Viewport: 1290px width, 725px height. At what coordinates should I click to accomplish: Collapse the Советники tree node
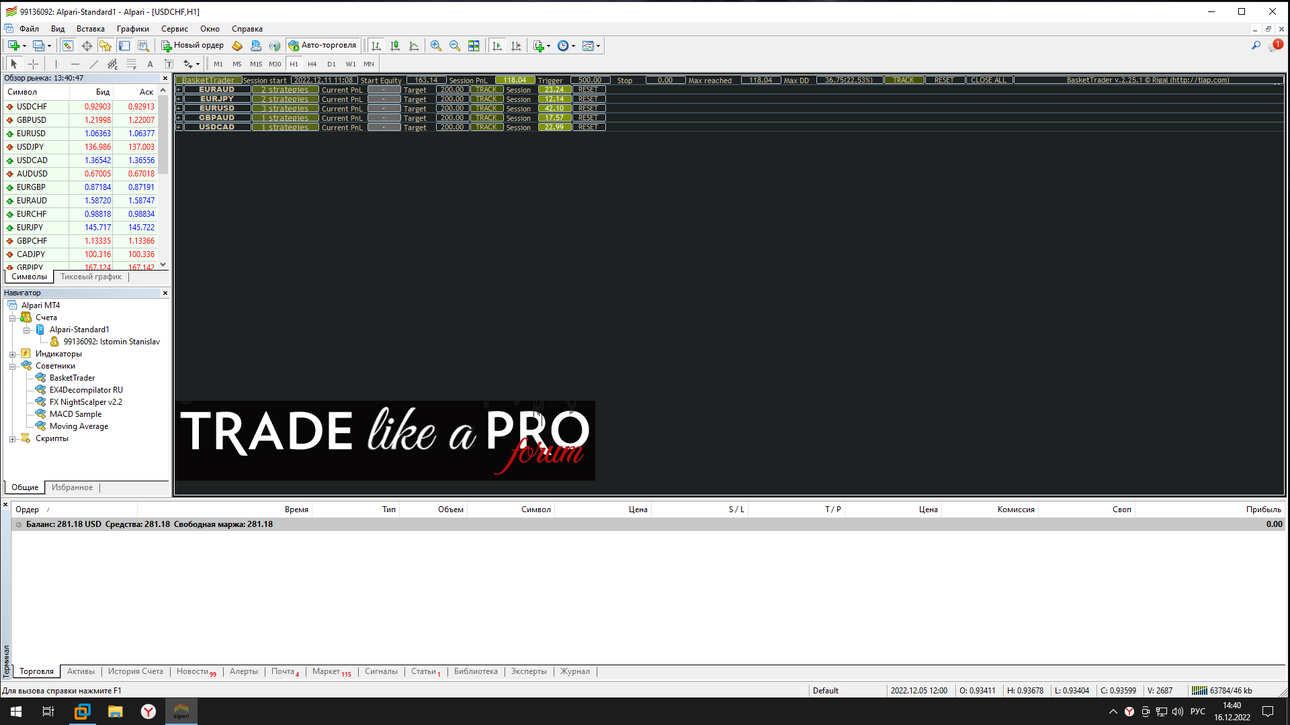[x=13, y=366]
